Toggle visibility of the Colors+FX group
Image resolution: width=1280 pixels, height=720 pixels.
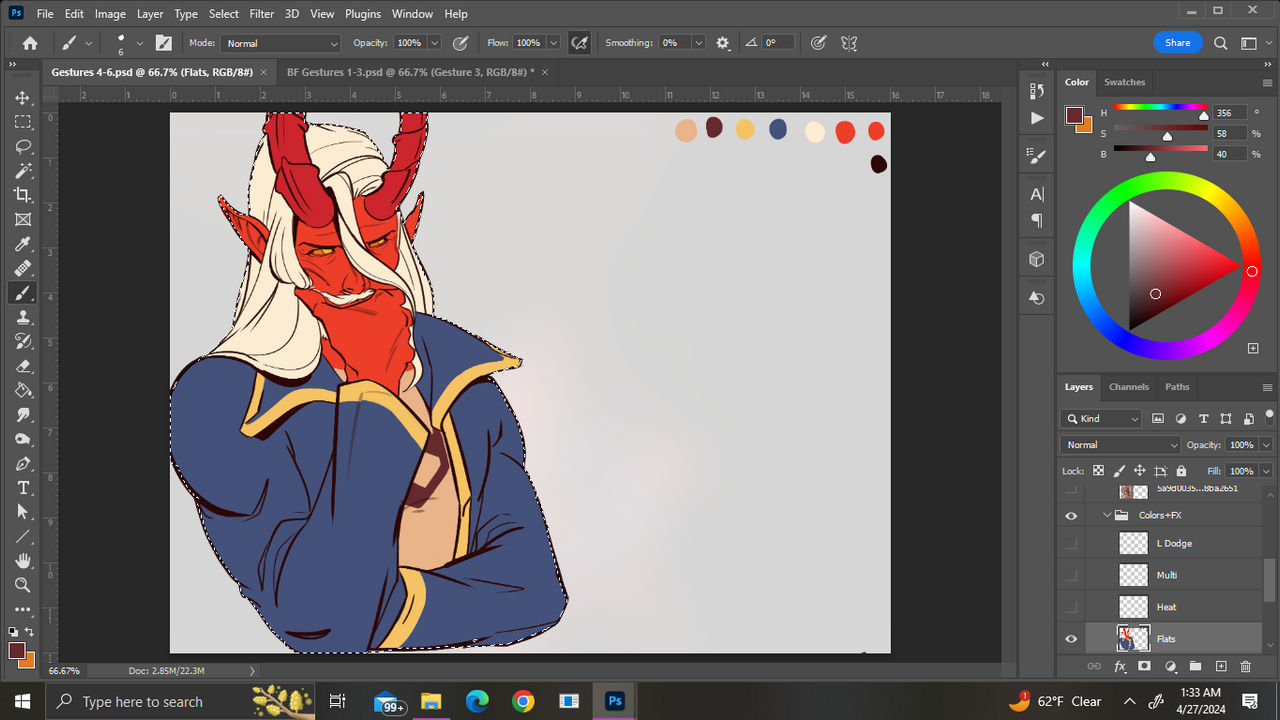[1071, 515]
